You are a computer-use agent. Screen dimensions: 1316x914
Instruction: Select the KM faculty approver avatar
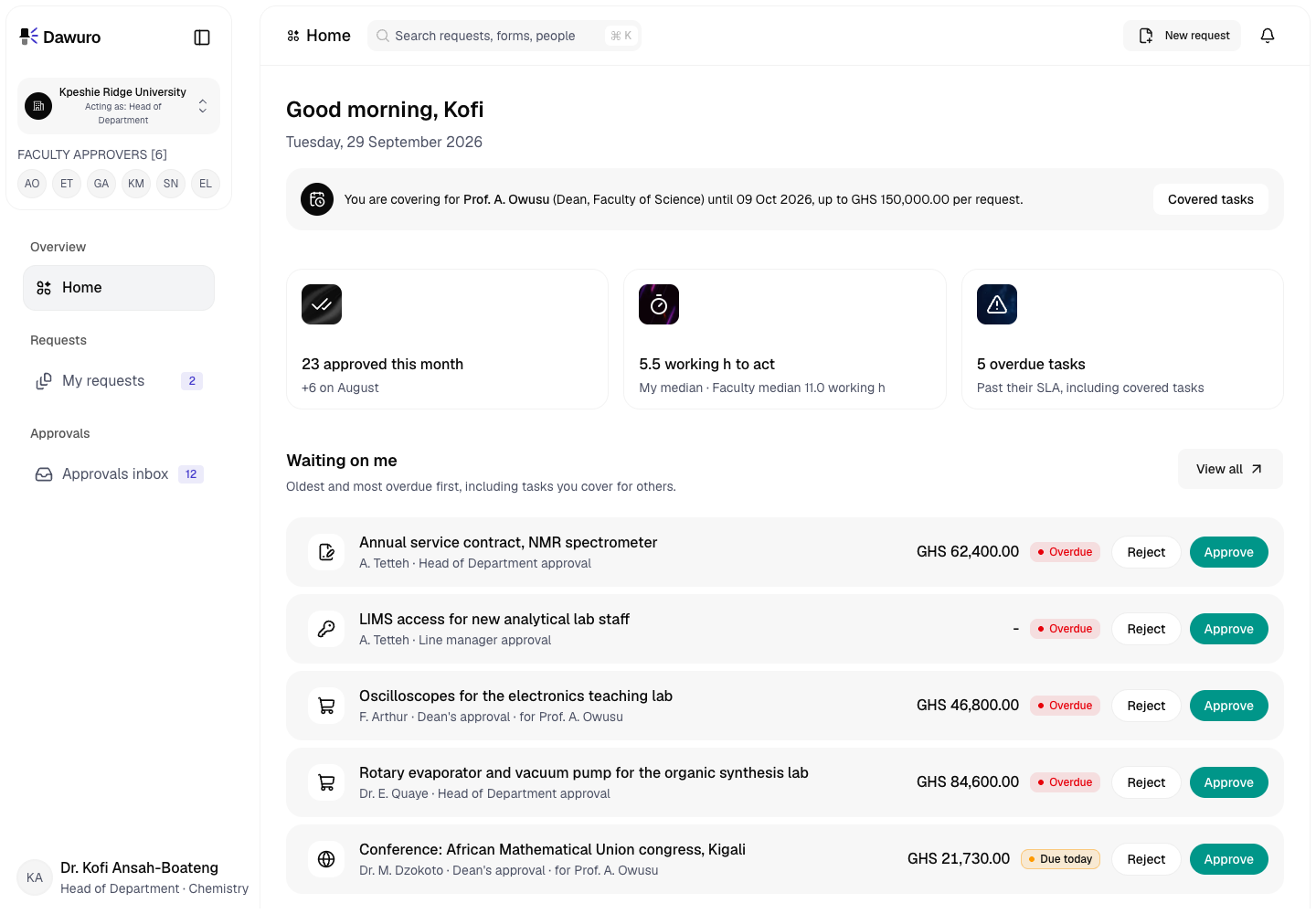coord(136,184)
